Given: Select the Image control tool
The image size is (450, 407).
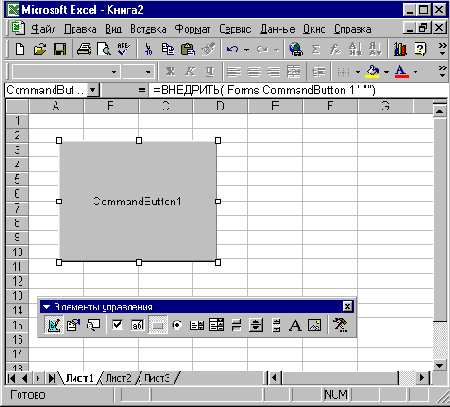Looking at the screenshot, I should click(x=315, y=325).
